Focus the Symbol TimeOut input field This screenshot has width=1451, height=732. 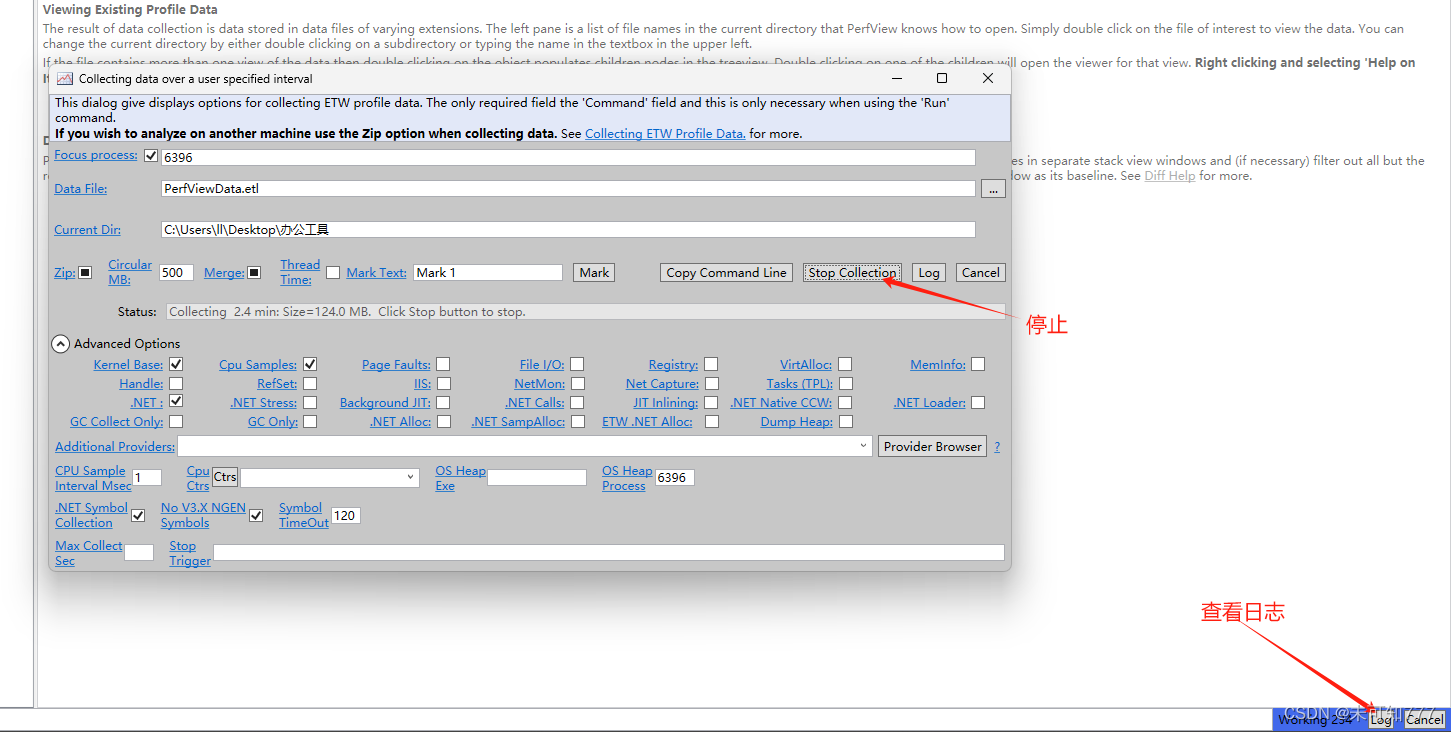point(346,515)
